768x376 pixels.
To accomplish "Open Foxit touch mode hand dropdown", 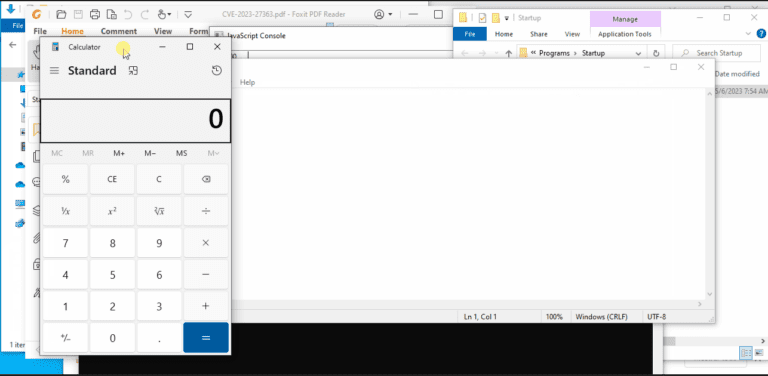I will (165, 14).
